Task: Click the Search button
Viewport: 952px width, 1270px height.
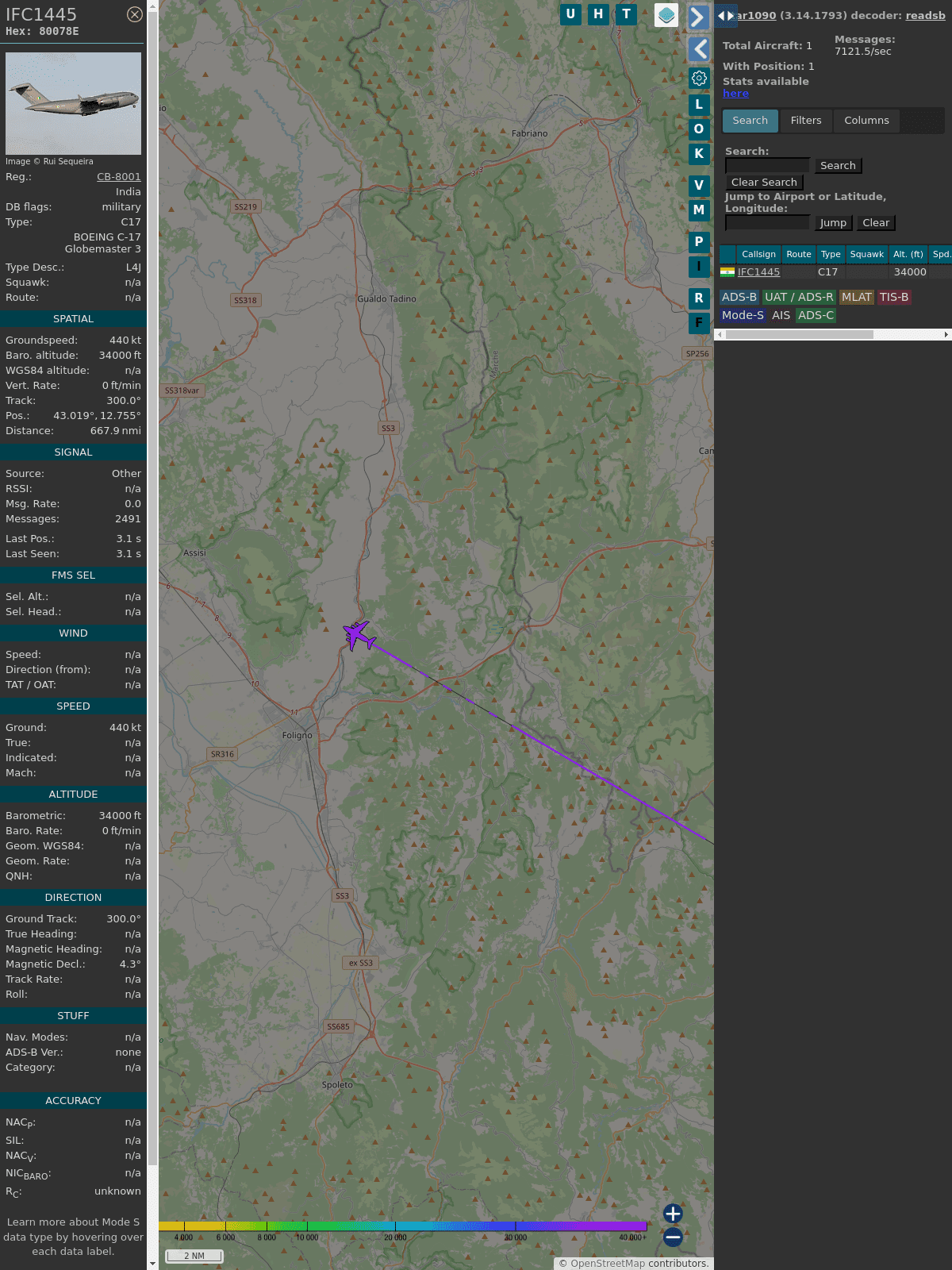Action: pyautogui.click(x=838, y=165)
